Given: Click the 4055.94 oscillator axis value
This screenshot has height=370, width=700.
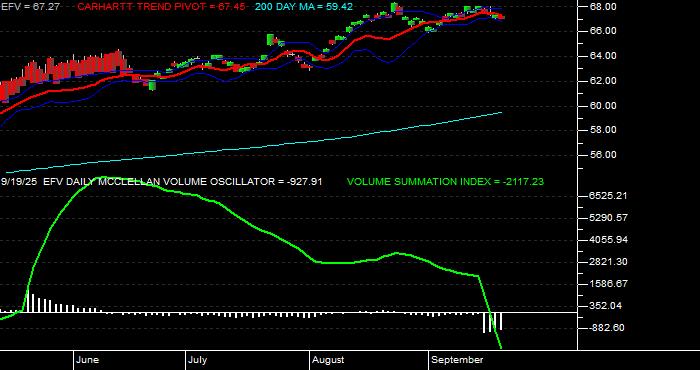Looking at the screenshot, I should click(609, 240).
